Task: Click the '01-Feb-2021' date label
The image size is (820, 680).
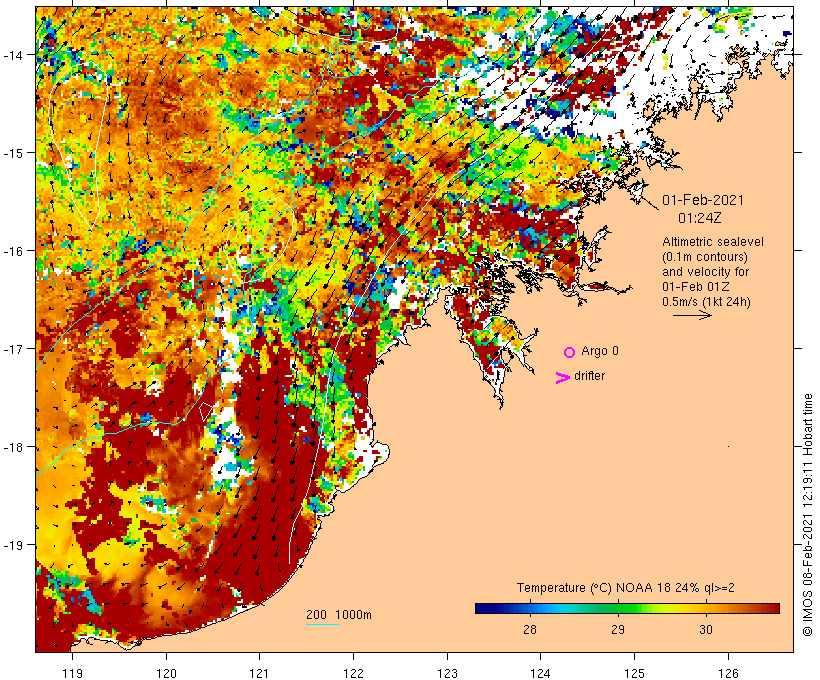Action: [703, 200]
